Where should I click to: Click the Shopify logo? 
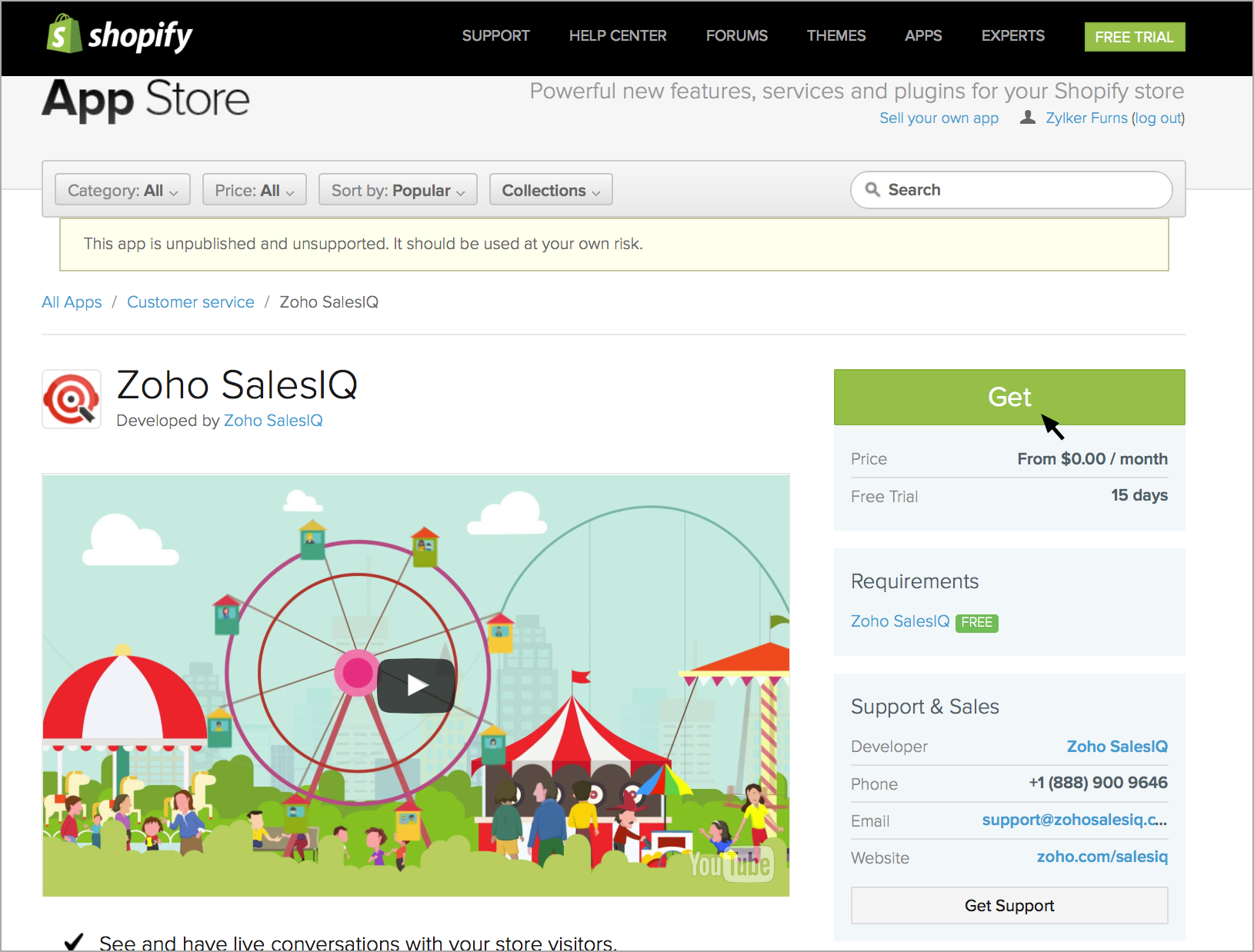click(120, 35)
